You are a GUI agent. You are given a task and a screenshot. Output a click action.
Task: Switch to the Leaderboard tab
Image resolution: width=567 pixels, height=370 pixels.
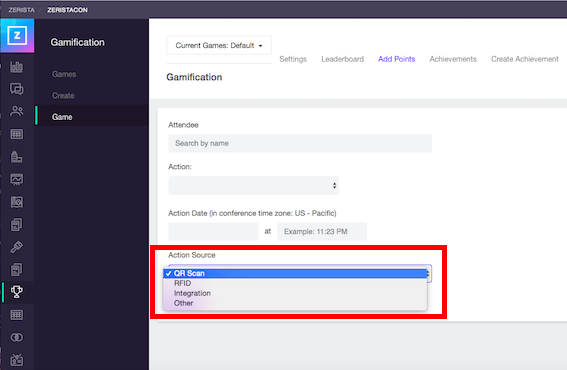tap(342, 59)
